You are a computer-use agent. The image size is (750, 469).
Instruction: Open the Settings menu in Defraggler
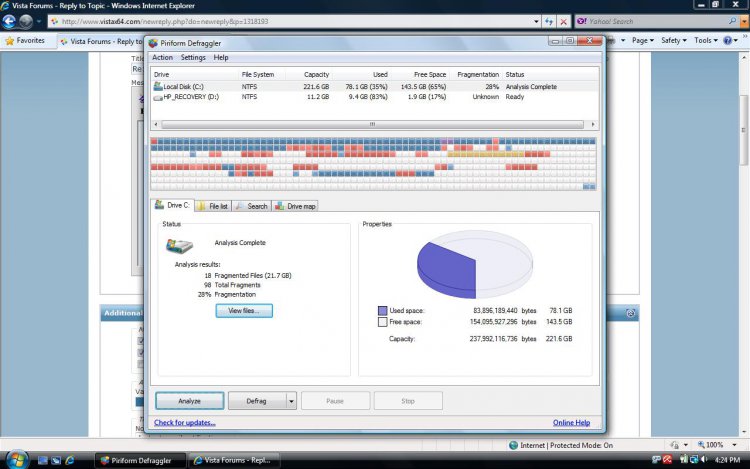193,57
